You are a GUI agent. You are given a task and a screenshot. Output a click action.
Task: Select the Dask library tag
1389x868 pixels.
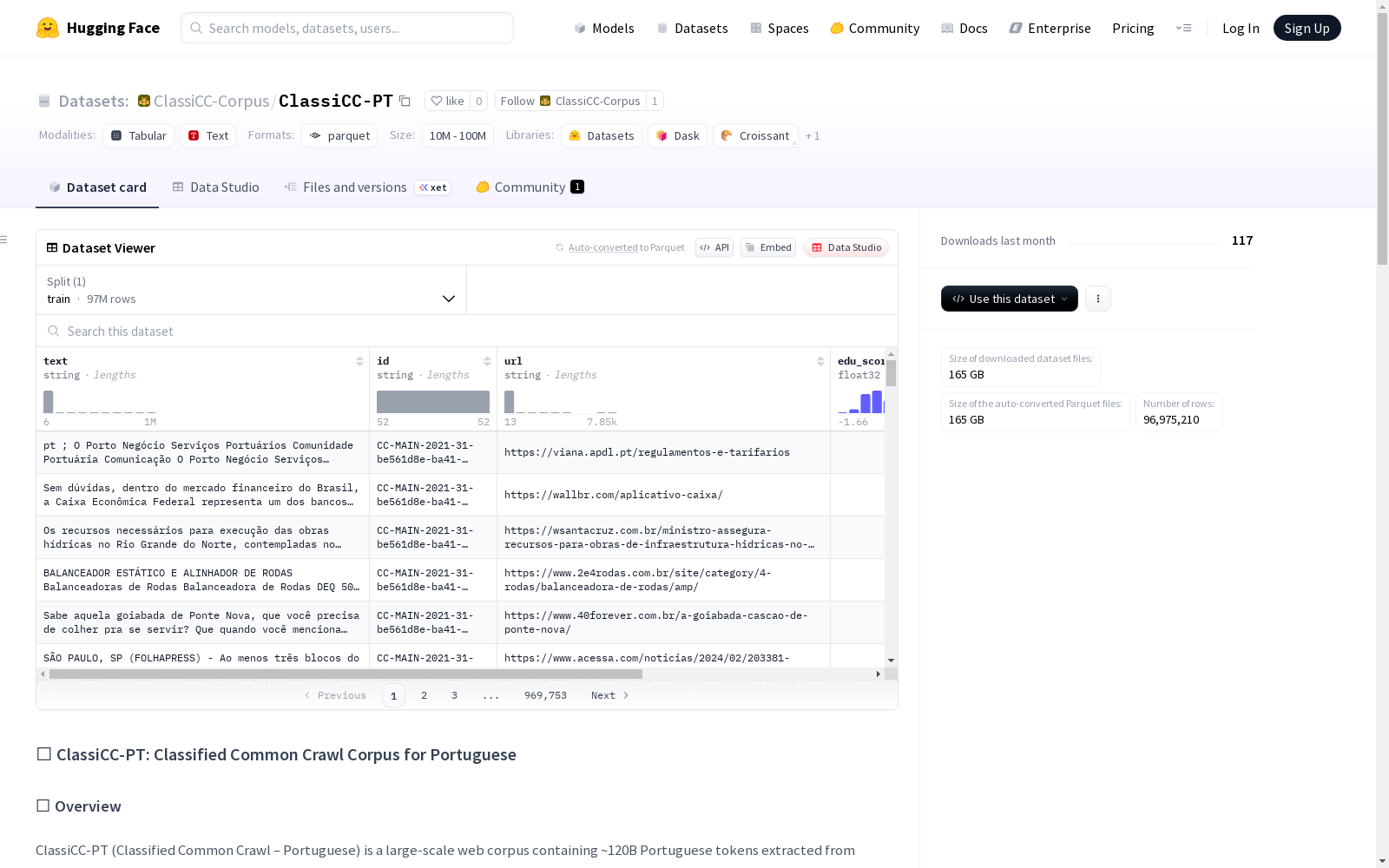pyautogui.click(x=678, y=135)
